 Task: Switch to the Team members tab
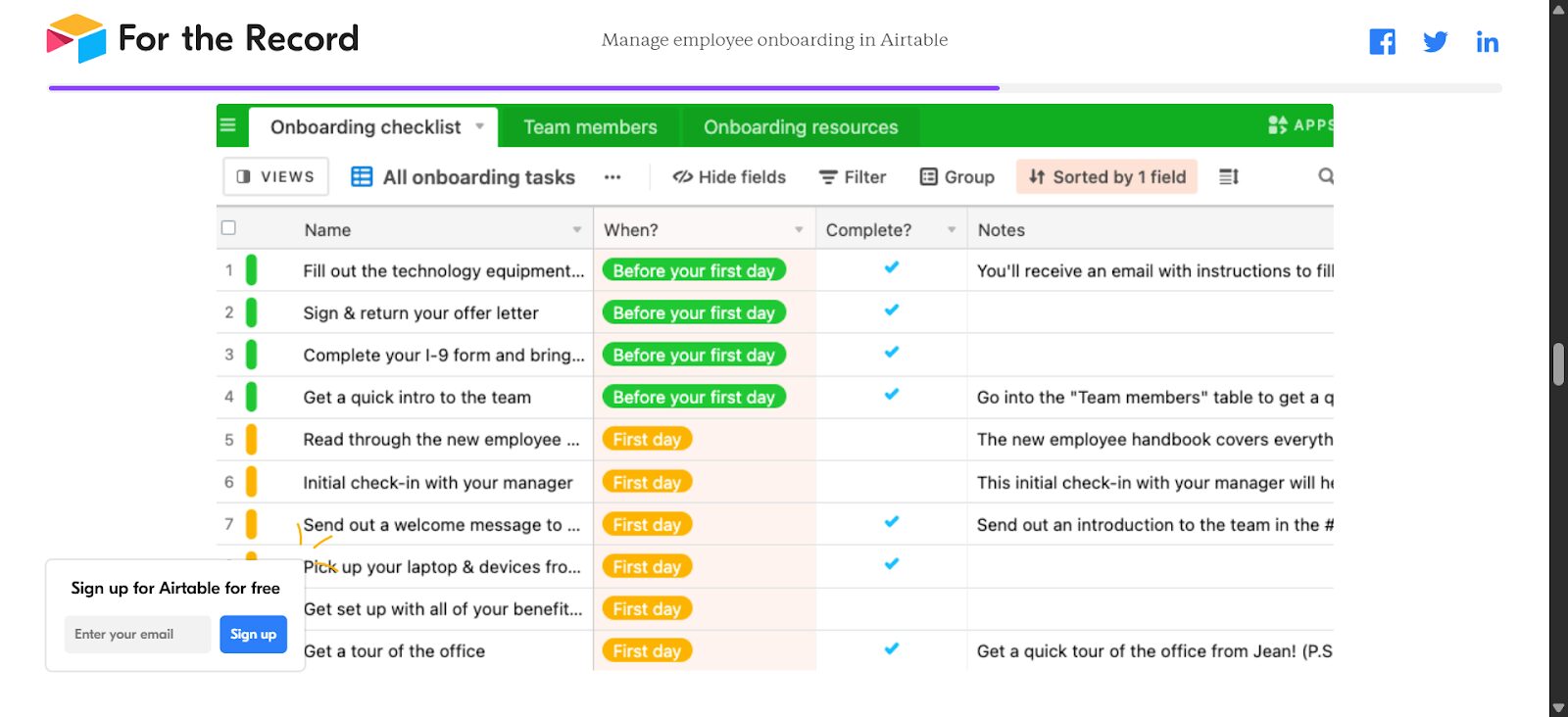pyautogui.click(x=590, y=127)
